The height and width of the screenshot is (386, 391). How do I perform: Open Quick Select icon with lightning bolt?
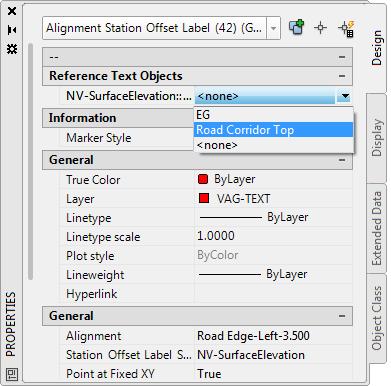click(346, 28)
